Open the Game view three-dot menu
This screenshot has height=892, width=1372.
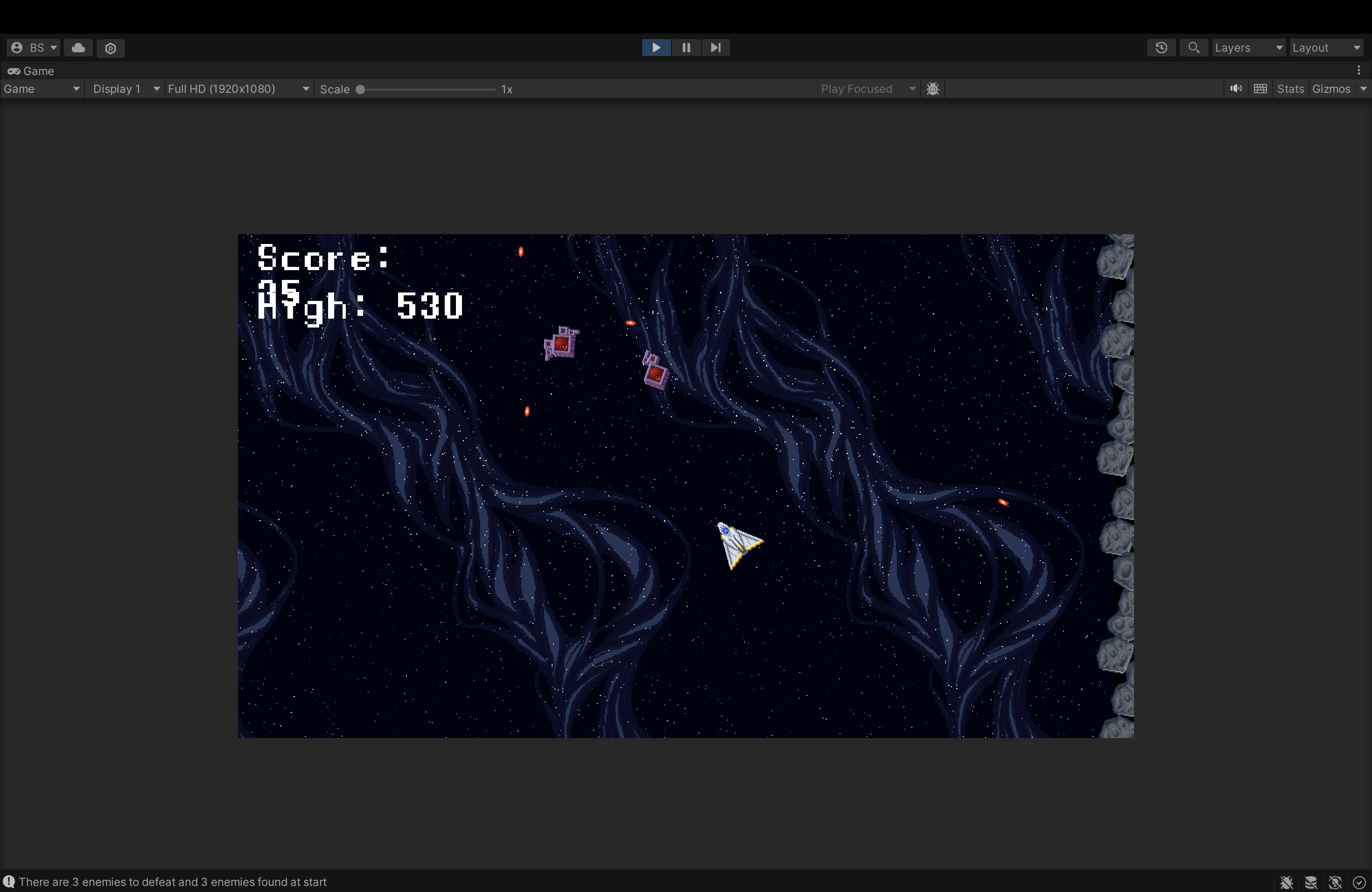(x=1358, y=70)
